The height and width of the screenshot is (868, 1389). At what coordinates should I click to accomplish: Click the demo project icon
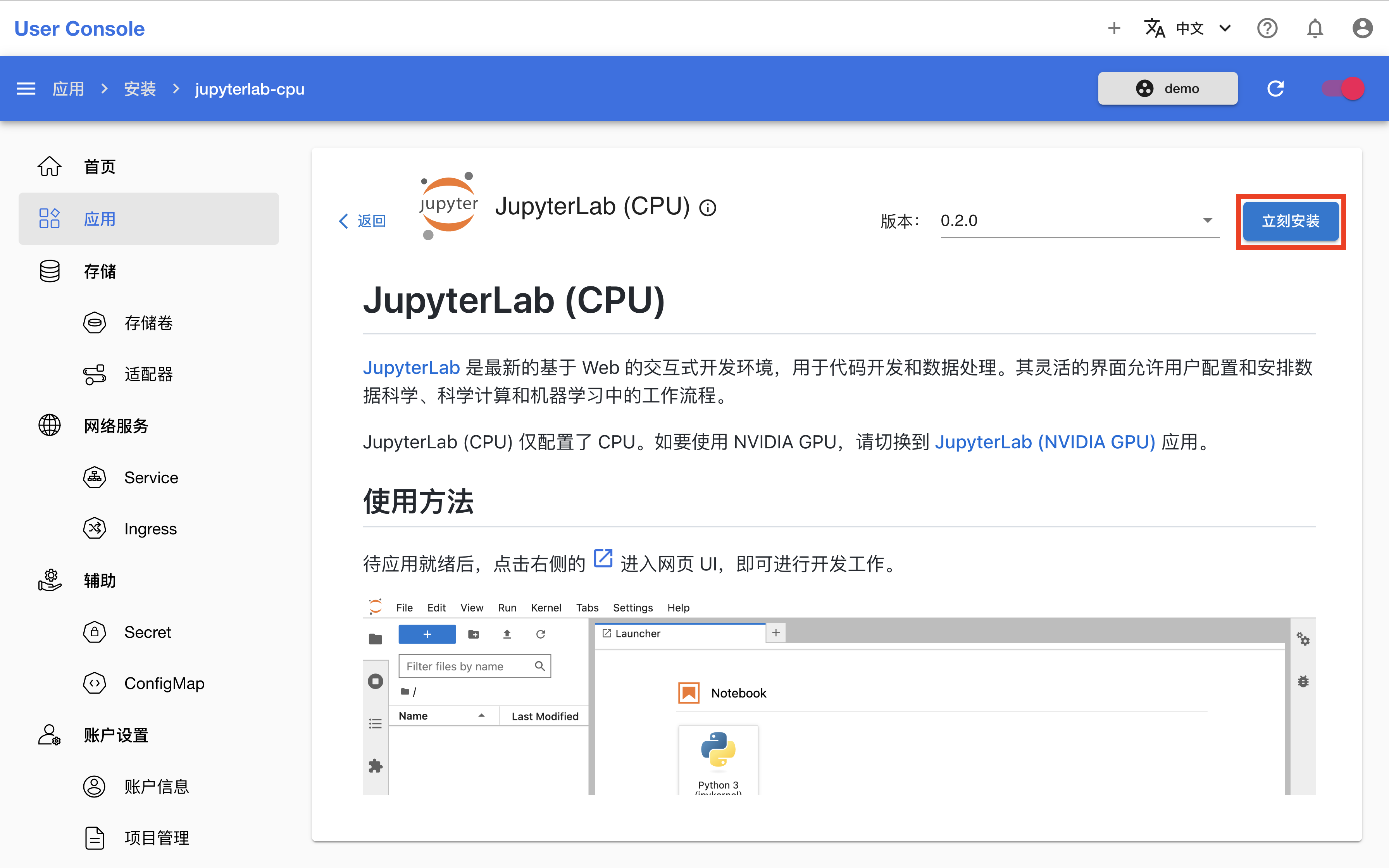point(1144,88)
